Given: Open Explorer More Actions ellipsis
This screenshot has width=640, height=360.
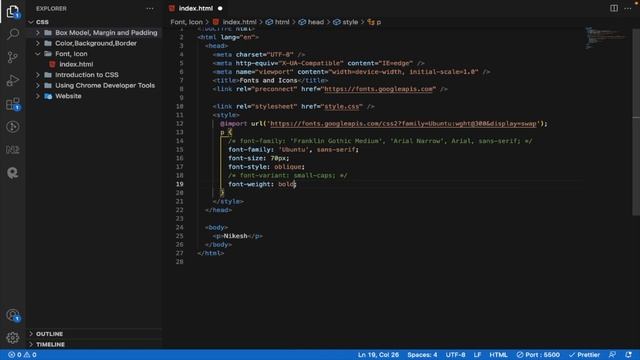Looking at the screenshot, I should pos(150,8).
